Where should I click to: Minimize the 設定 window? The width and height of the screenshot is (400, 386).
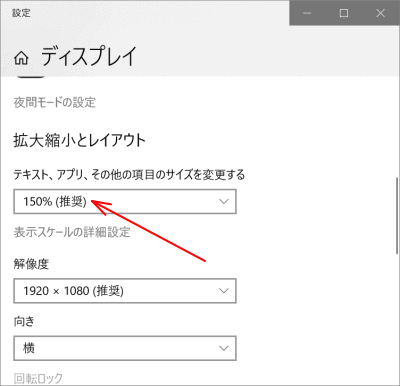click(307, 13)
